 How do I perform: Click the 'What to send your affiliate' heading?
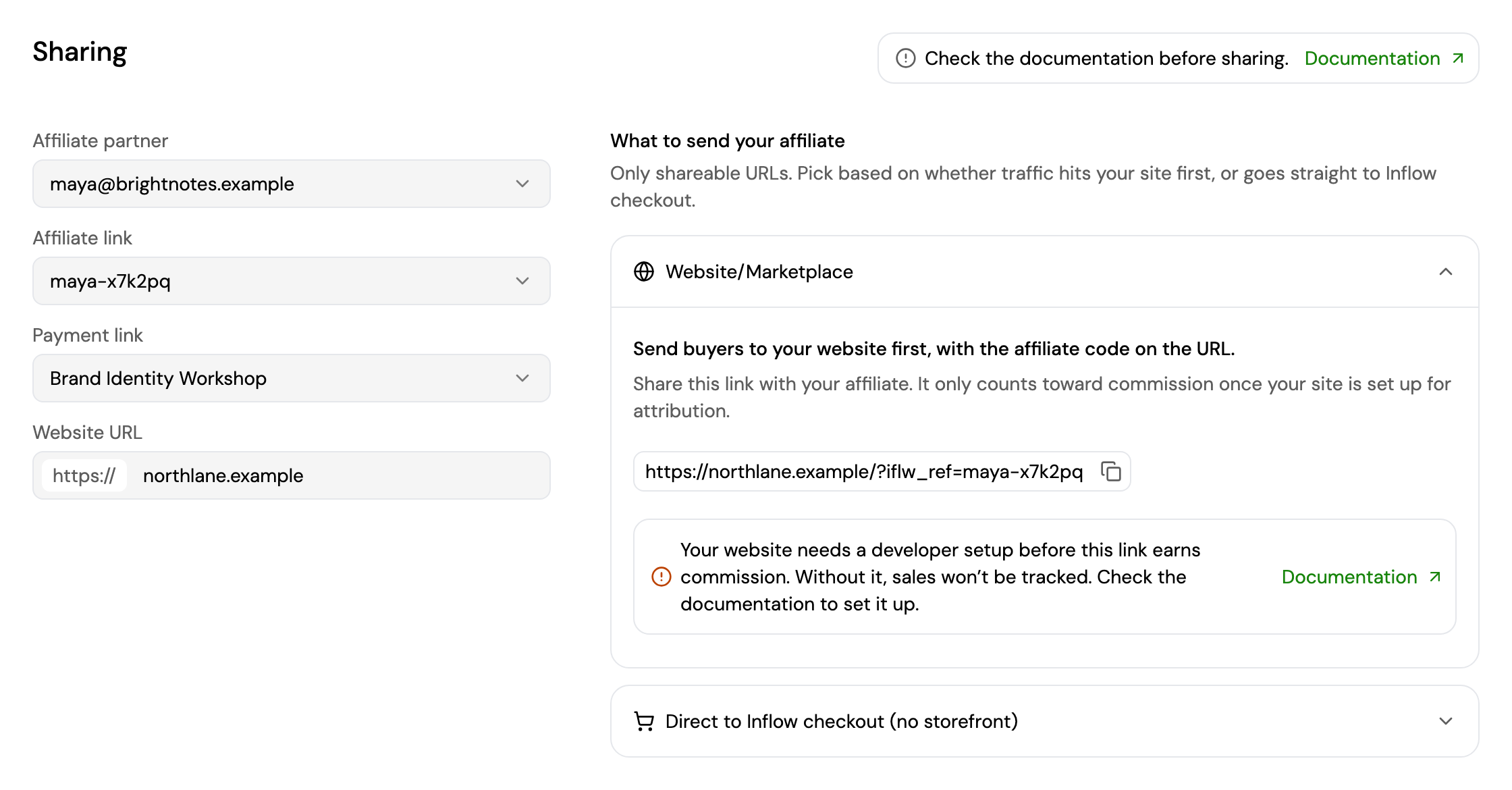click(x=728, y=140)
